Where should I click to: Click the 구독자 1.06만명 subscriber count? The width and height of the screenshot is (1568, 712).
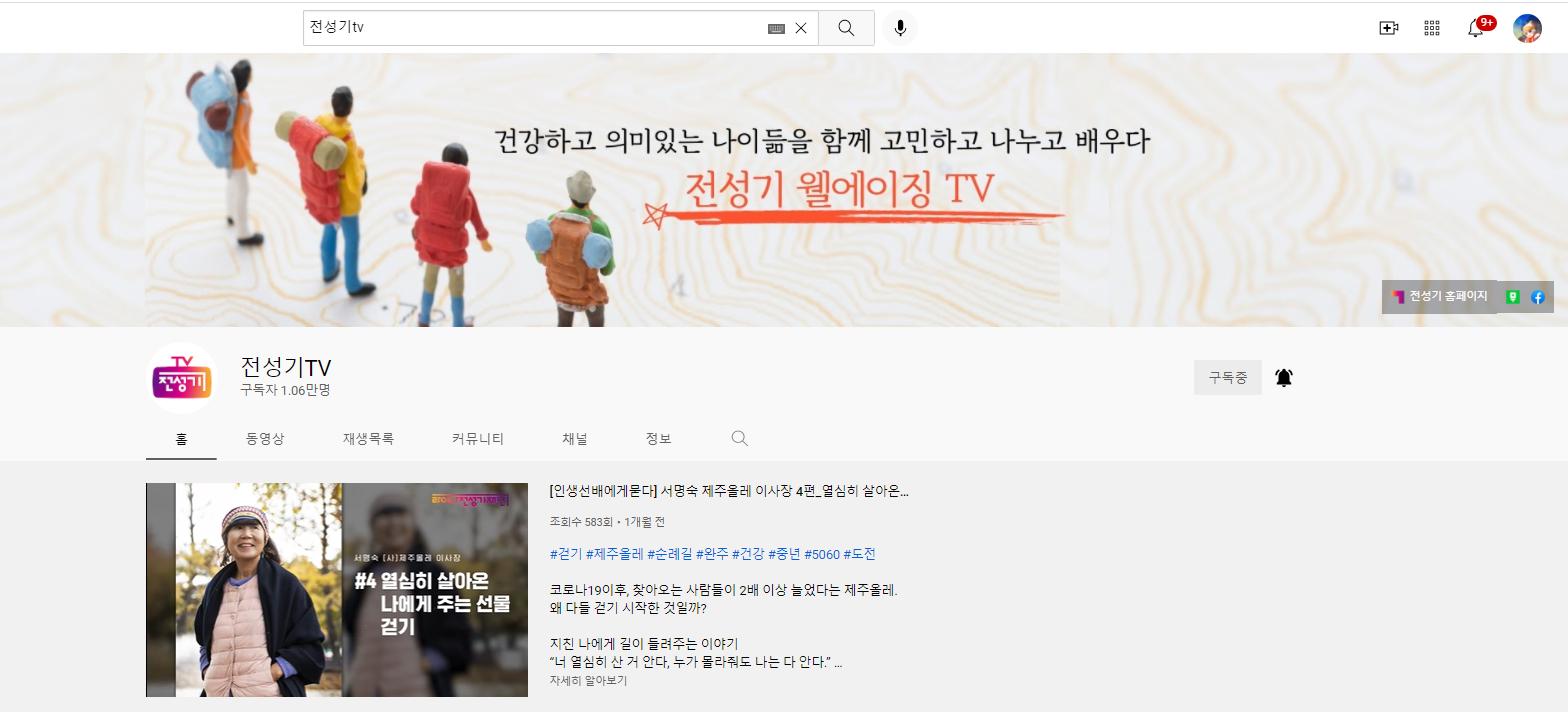tap(285, 390)
